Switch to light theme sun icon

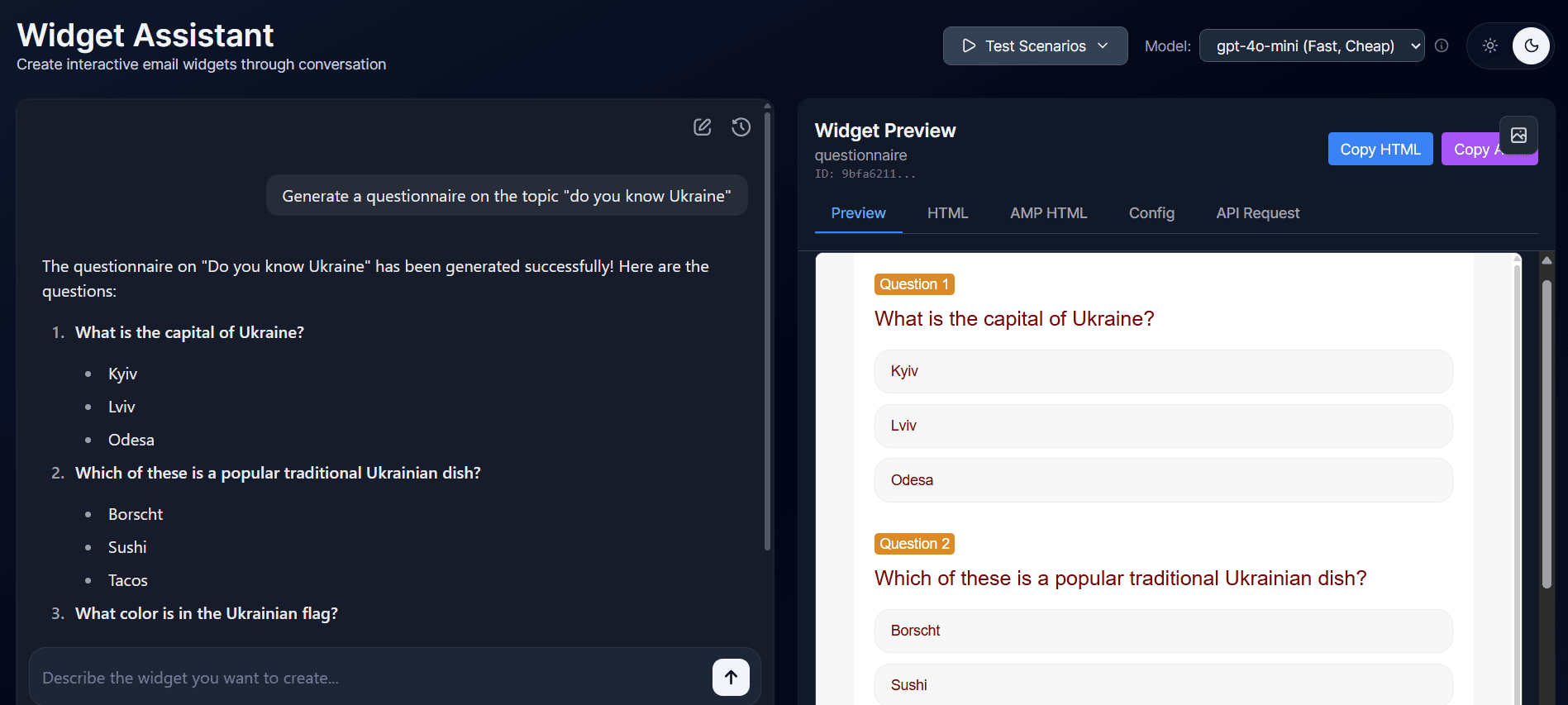click(x=1490, y=45)
